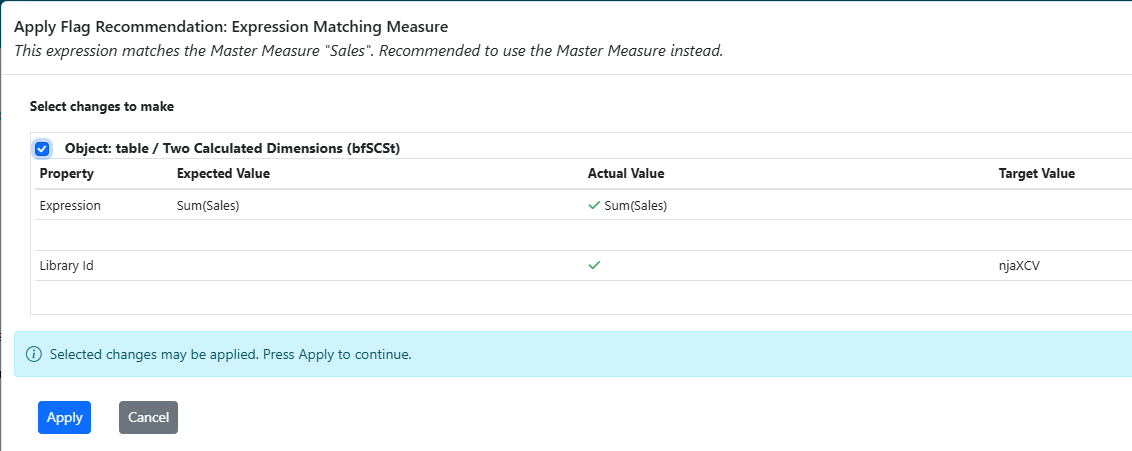1132x451 pixels.
Task: Click the Apply Flag Recommendation dialog title
Action: [231, 26]
